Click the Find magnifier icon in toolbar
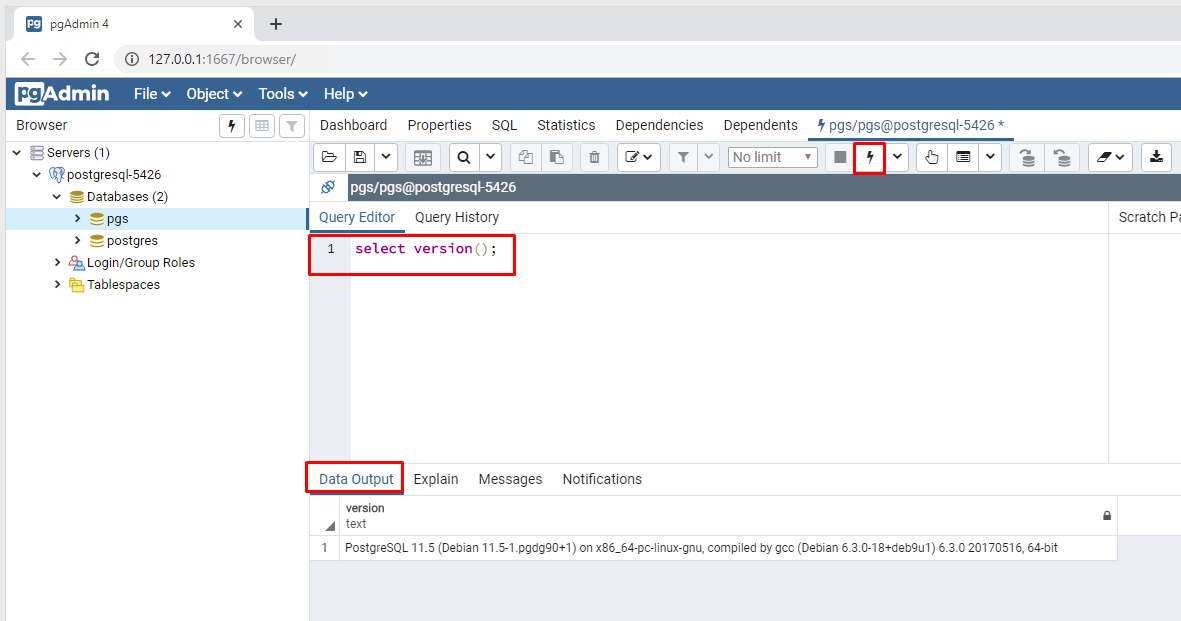 point(464,157)
